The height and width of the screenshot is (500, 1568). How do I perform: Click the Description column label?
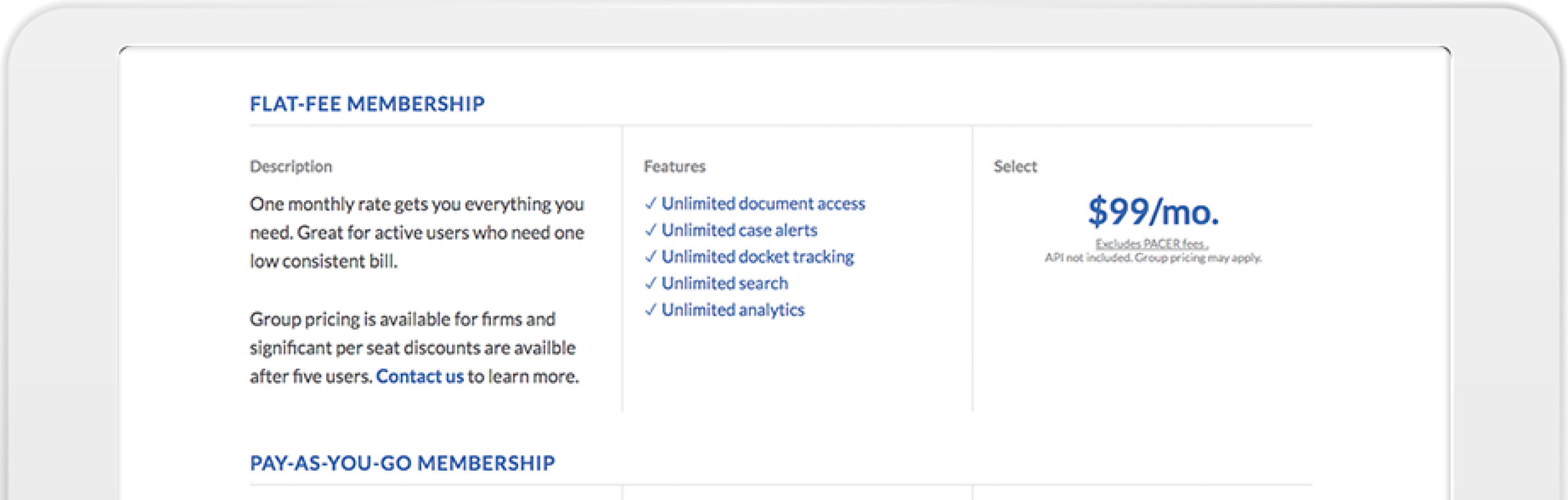(x=291, y=166)
